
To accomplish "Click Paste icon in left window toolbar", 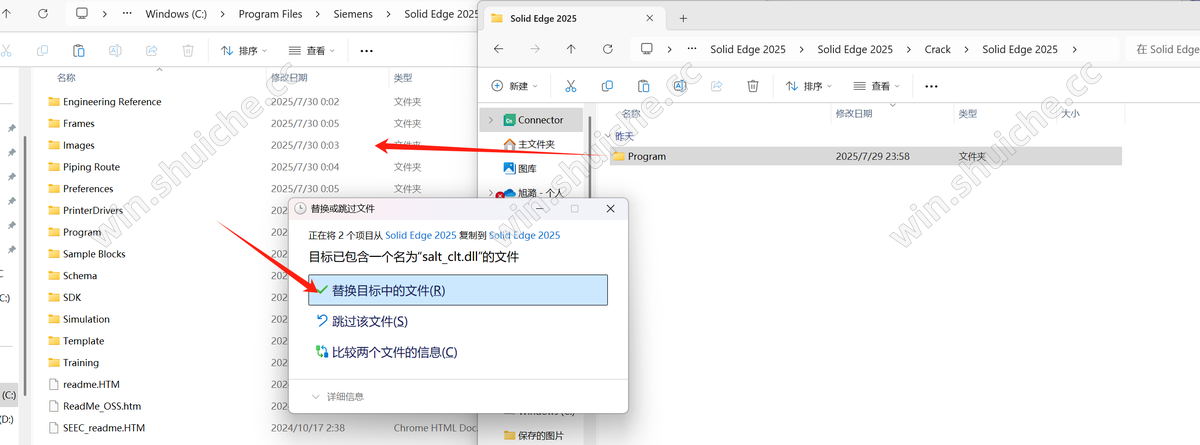I will (79, 50).
